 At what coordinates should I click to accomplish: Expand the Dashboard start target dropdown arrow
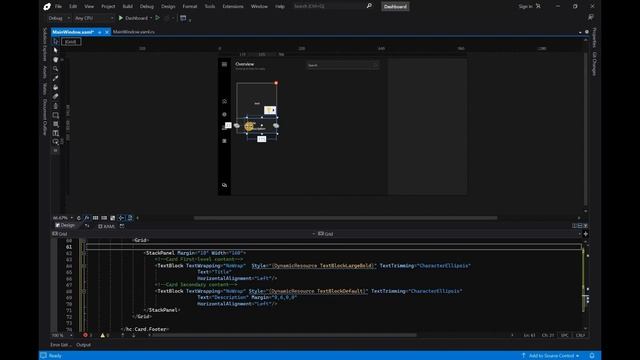pos(151,18)
